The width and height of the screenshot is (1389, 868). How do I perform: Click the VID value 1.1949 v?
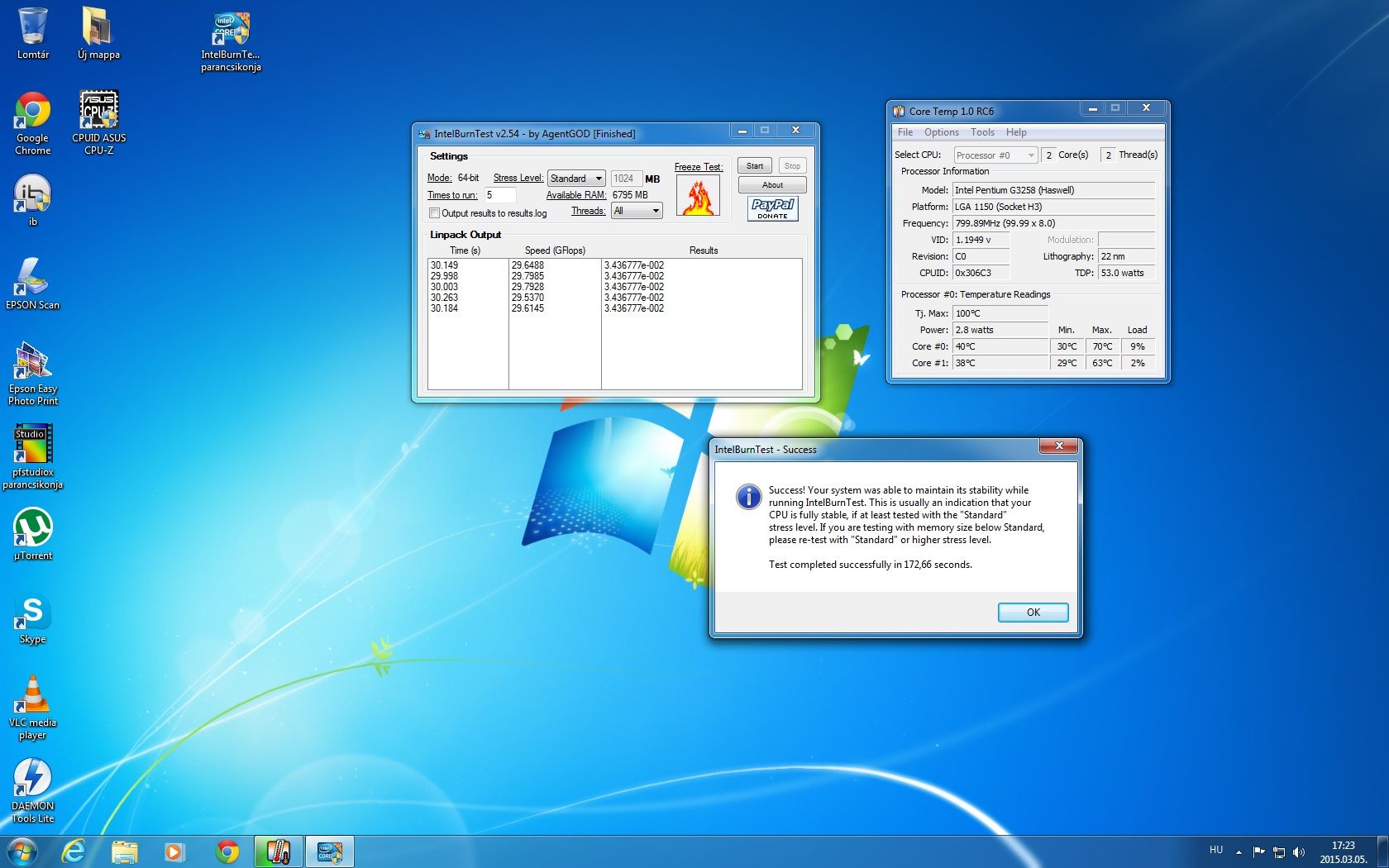[x=981, y=240]
